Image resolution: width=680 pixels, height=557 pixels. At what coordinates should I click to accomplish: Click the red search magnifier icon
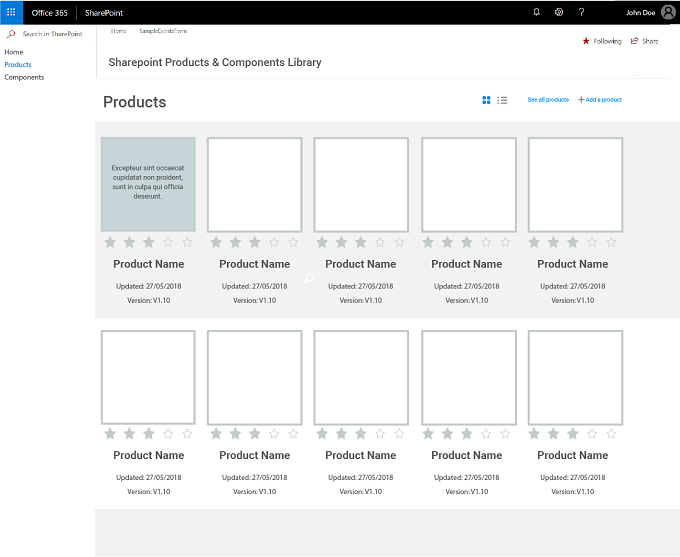11,33
